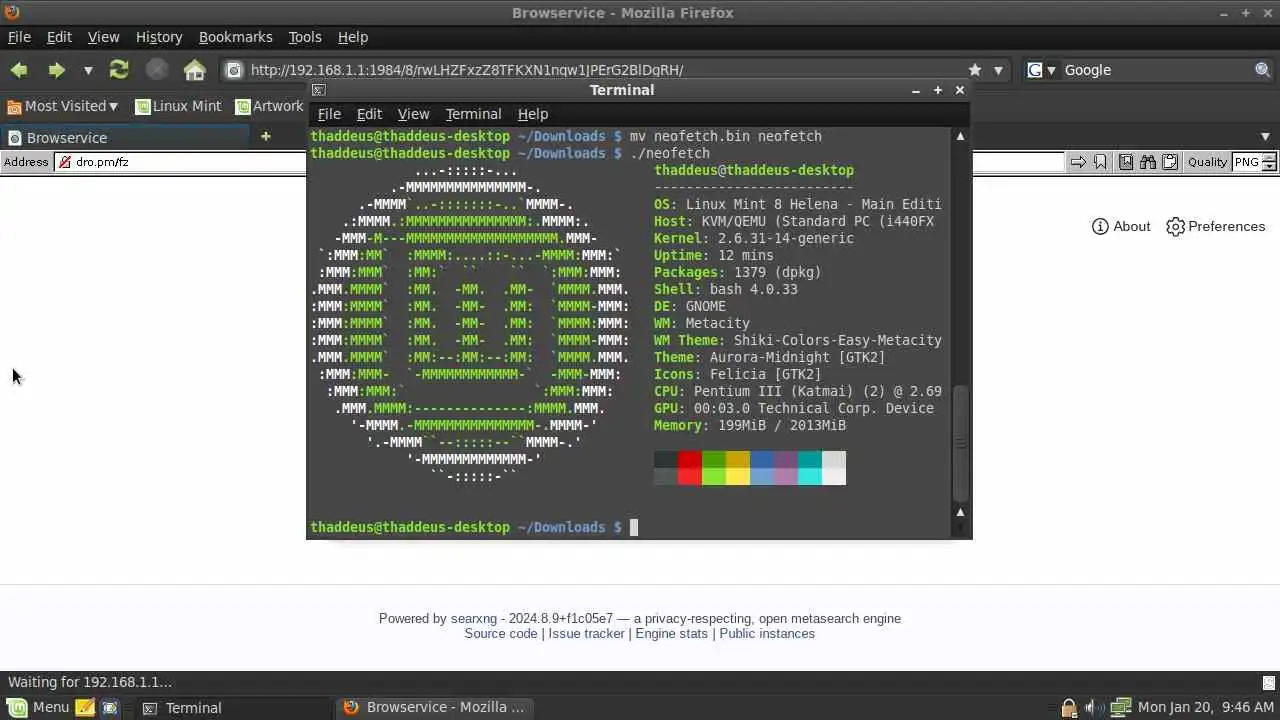Open the Engine stats footer link
Image resolution: width=1280 pixels, height=720 pixels.
(671, 634)
